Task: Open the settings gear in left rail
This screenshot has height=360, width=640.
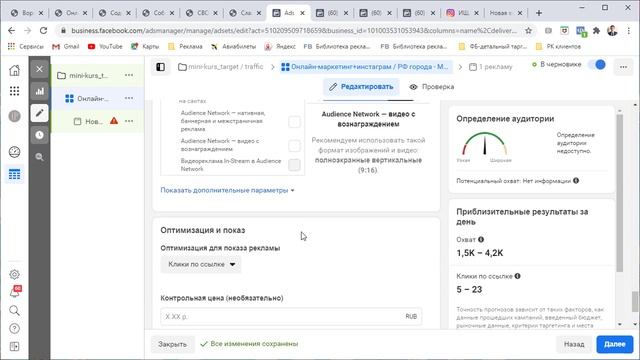Action: click(x=14, y=274)
